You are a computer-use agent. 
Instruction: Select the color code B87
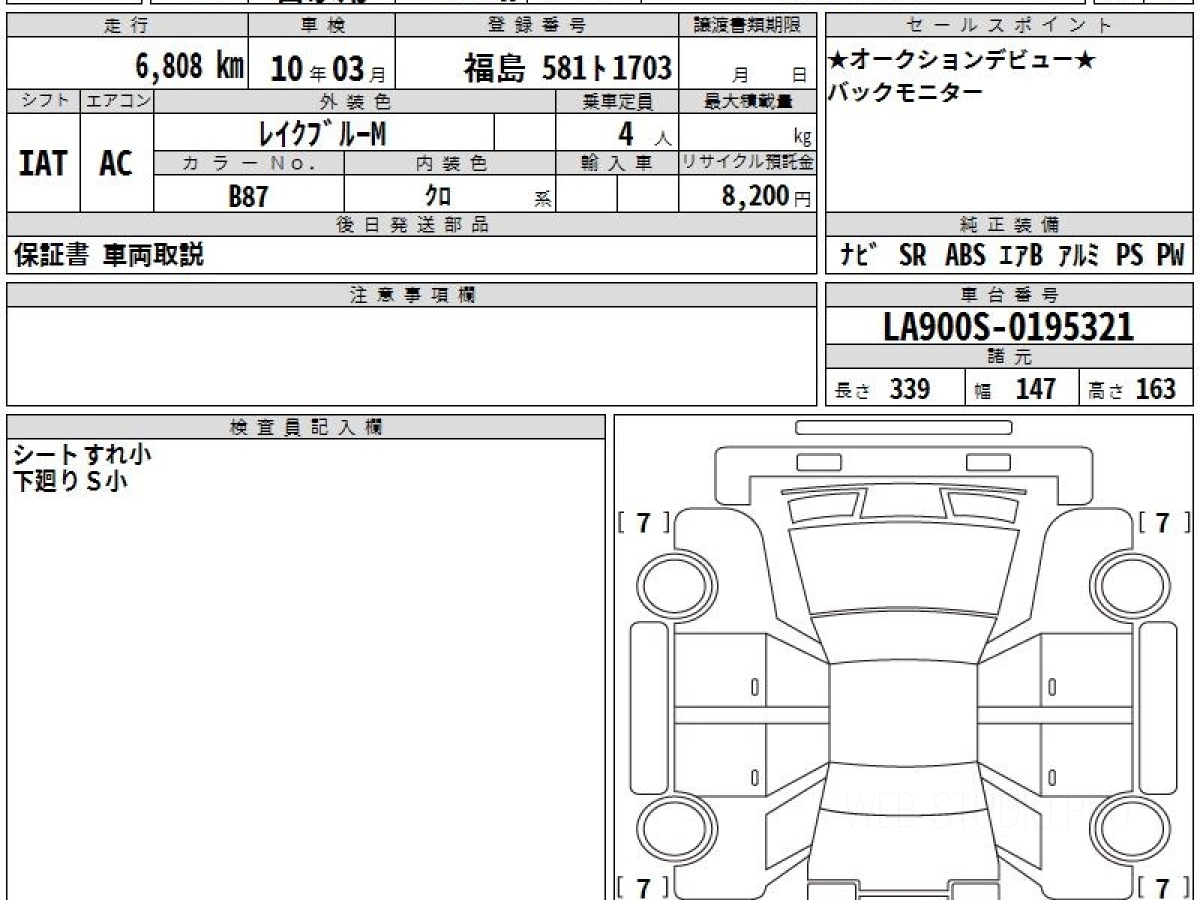click(248, 196)
